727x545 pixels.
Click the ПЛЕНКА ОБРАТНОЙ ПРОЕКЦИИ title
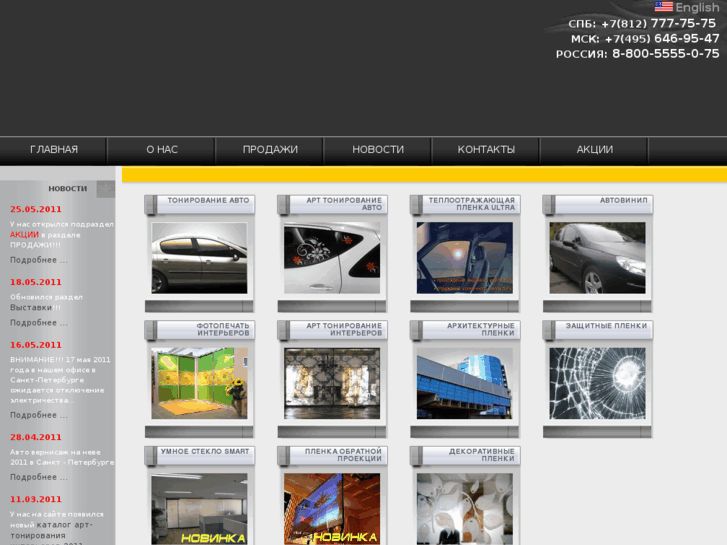(x=343, y=455)
